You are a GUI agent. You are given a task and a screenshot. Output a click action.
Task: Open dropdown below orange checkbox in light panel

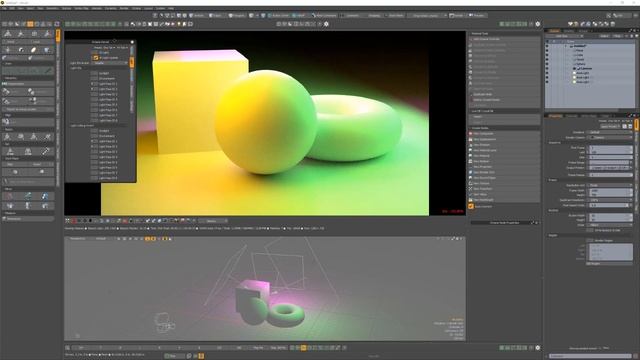(110, 63)
